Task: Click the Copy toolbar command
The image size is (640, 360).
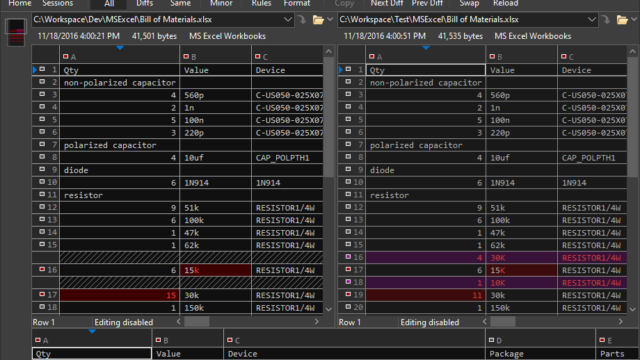Action: [344, 4]
